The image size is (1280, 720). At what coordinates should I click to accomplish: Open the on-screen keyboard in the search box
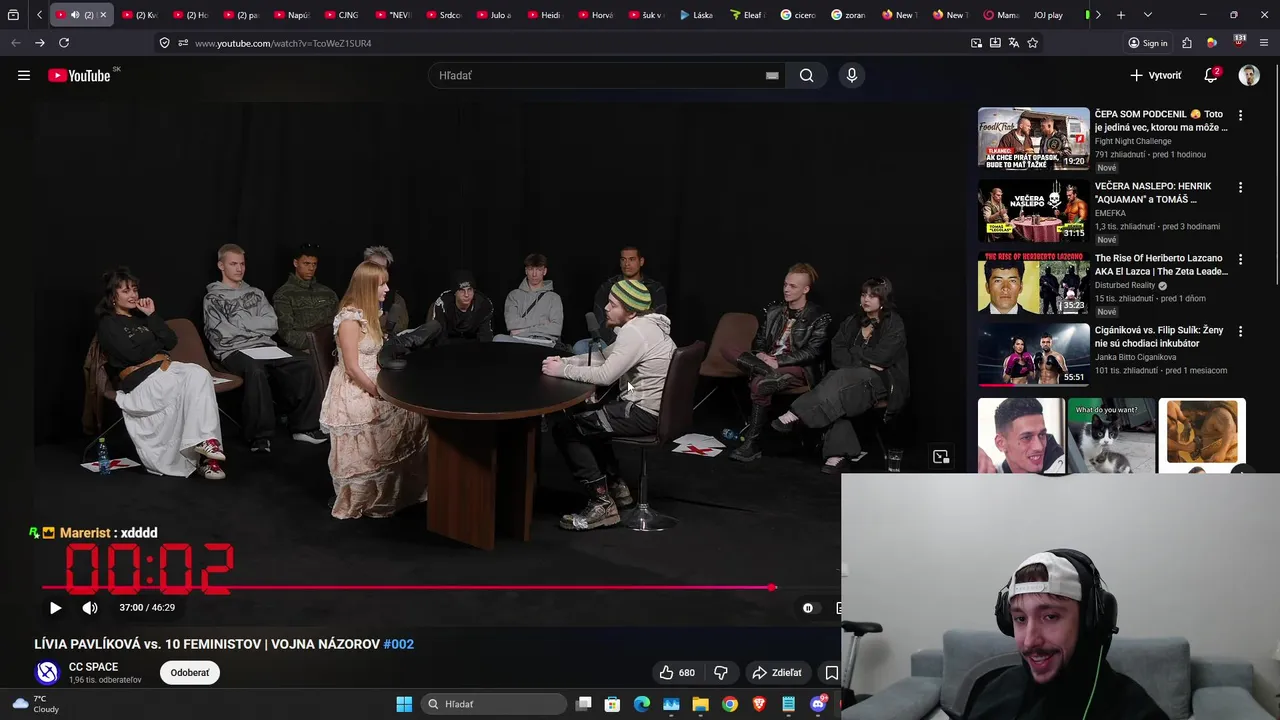click(x=772, y=75)
